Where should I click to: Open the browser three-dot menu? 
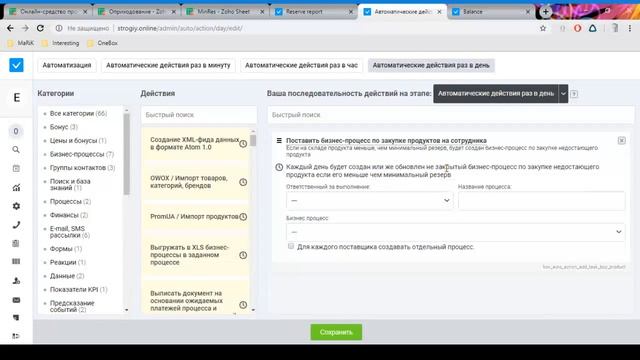[x=630, y=28]
